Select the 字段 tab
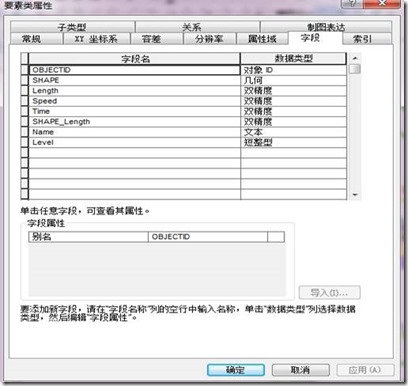Screen dimensions: 408x386 tap(315, 38)
